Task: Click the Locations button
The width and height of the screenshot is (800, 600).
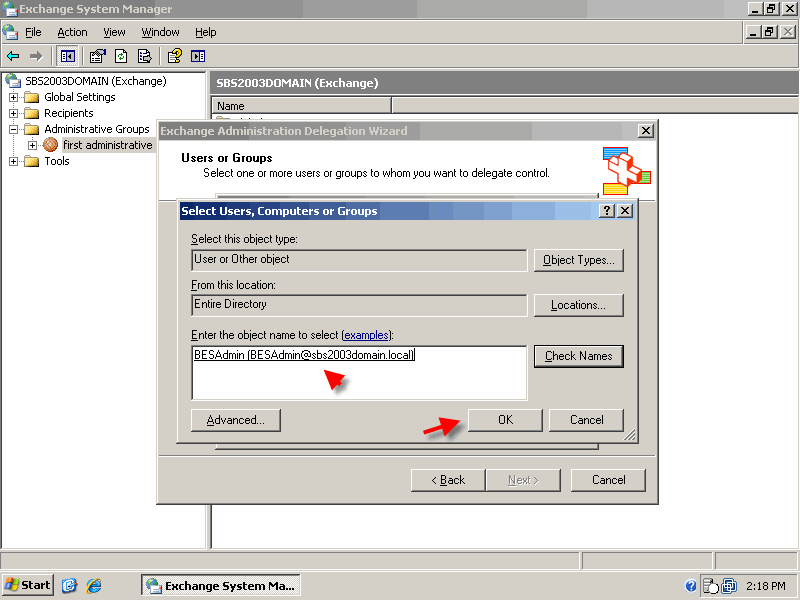Action: [x=579, y=305]
